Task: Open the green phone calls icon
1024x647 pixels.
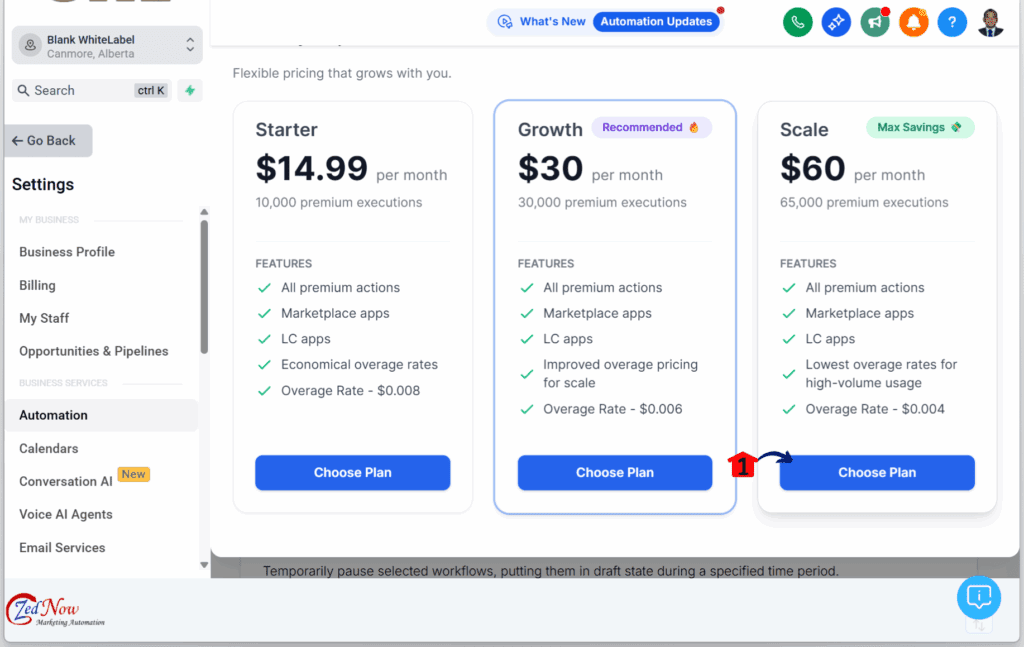Action: 797,21
